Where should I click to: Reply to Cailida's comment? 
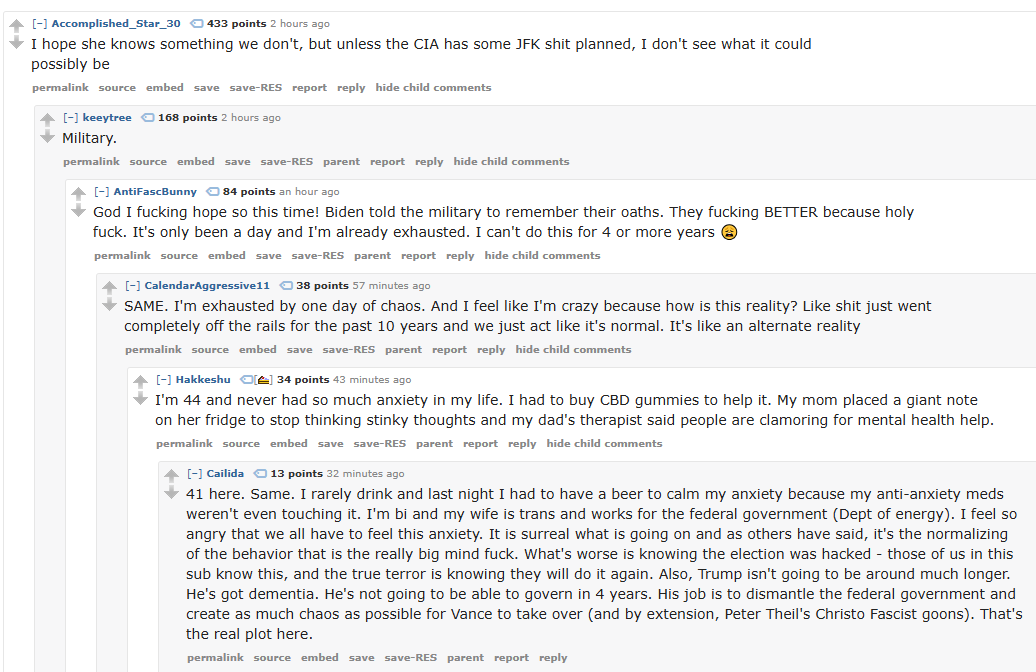click(553, 657)
